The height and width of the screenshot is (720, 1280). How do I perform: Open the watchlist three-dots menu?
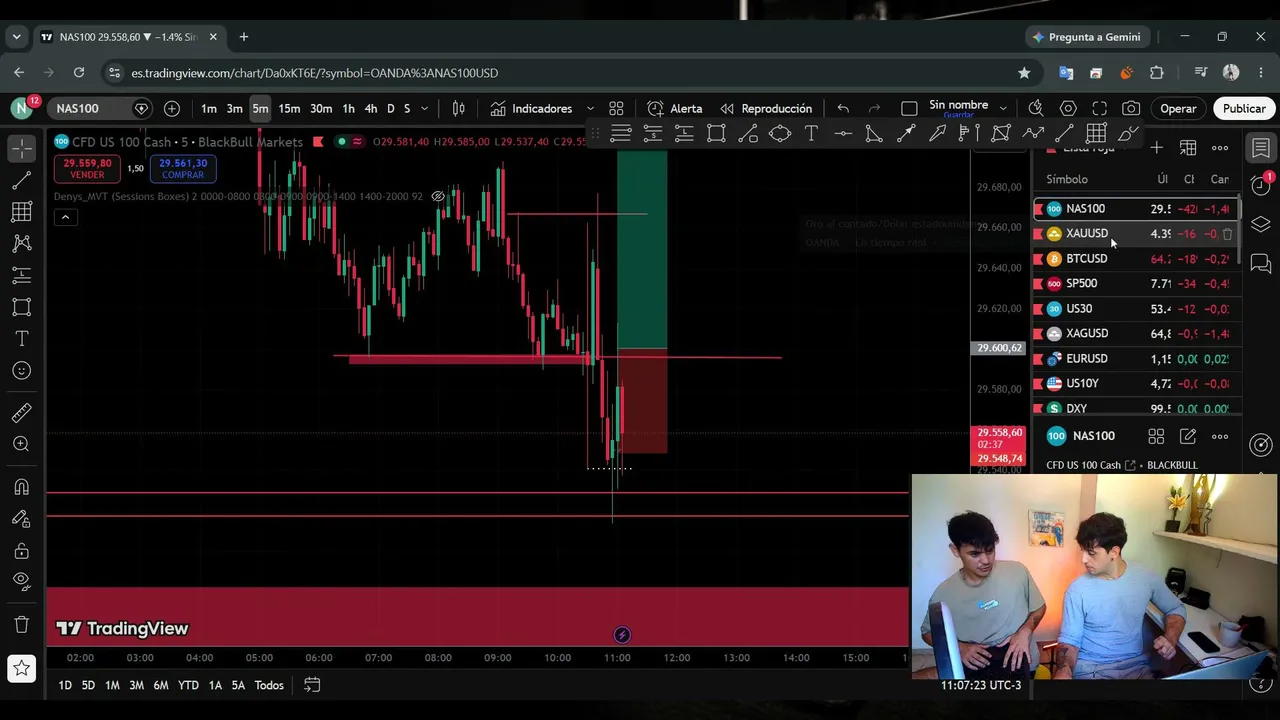point(1220,148)
